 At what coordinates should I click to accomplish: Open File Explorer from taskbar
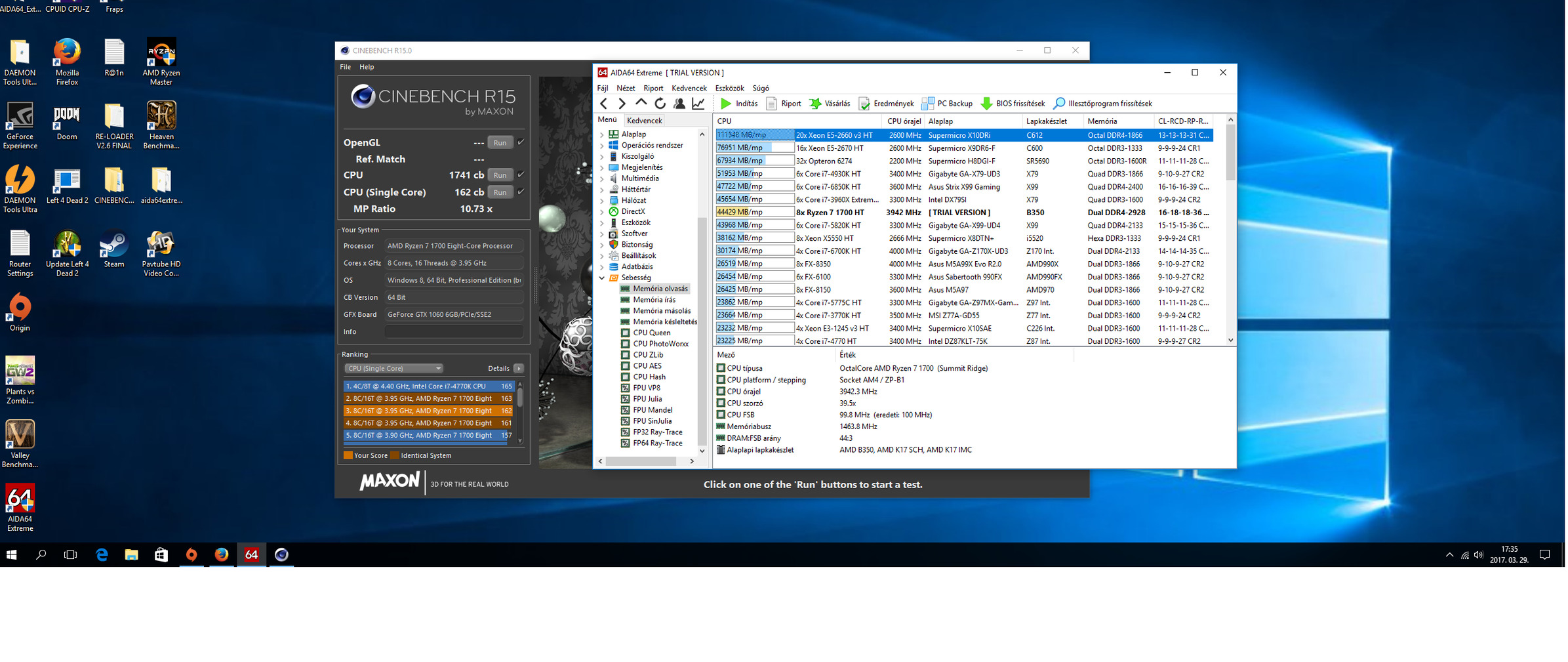point(131,555)
